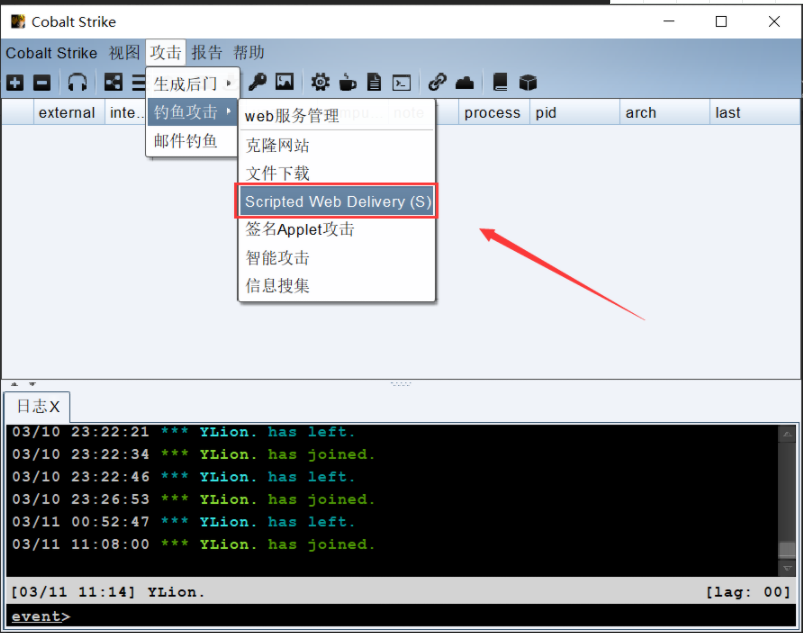
Task: Select 文件下载 in the submenu
Action: [337, 173]
